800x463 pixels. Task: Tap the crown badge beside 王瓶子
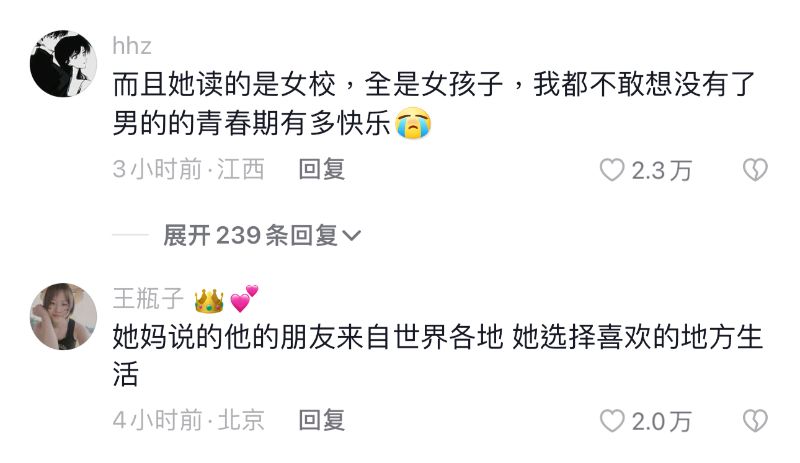point(209,300)
